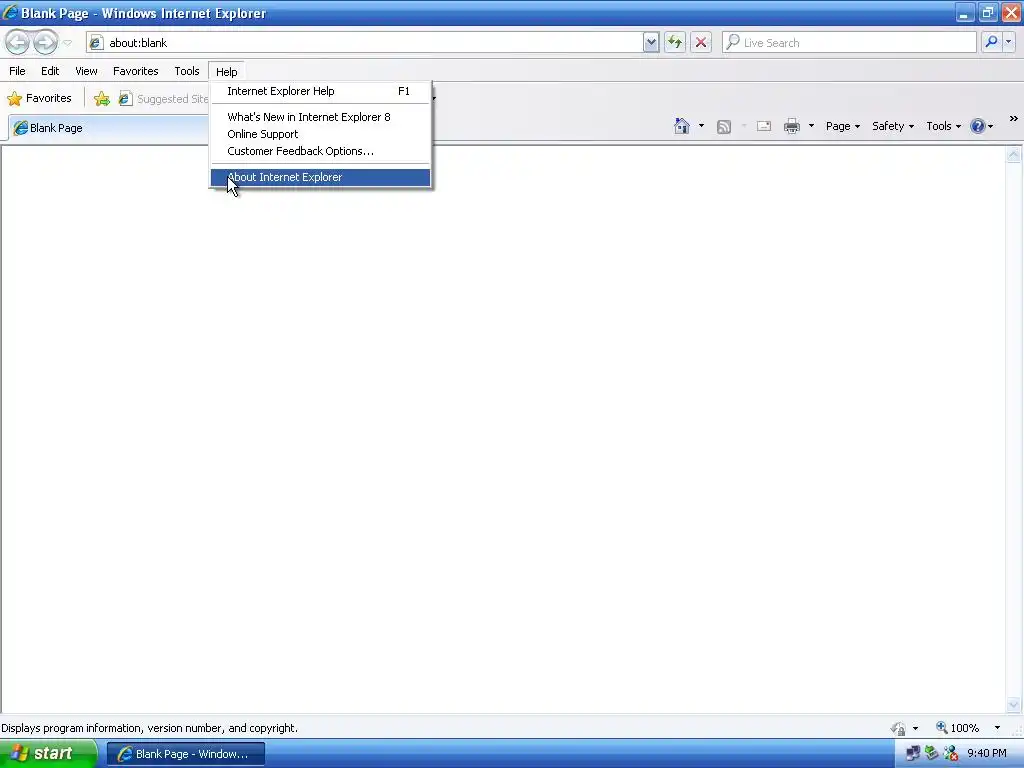Click the Back navigation button

pyautogui.click(x=18, y=42)
